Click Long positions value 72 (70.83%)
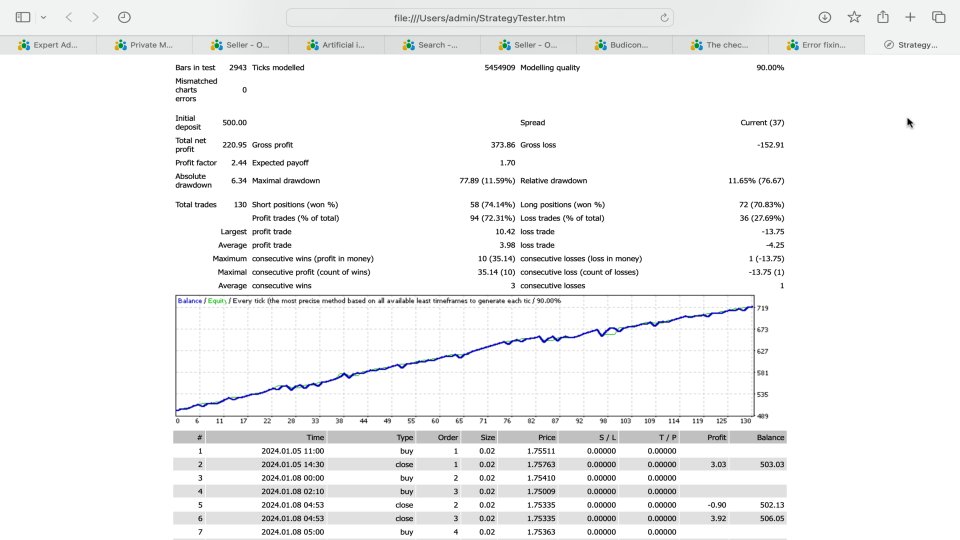Screen dimensions: 960x540 pos(762,204)
